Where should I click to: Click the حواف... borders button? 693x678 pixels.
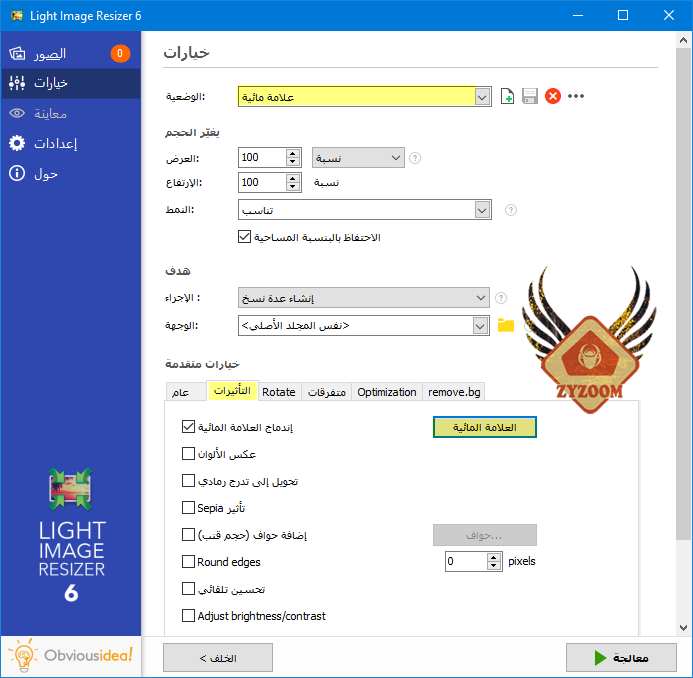[484, 535]
